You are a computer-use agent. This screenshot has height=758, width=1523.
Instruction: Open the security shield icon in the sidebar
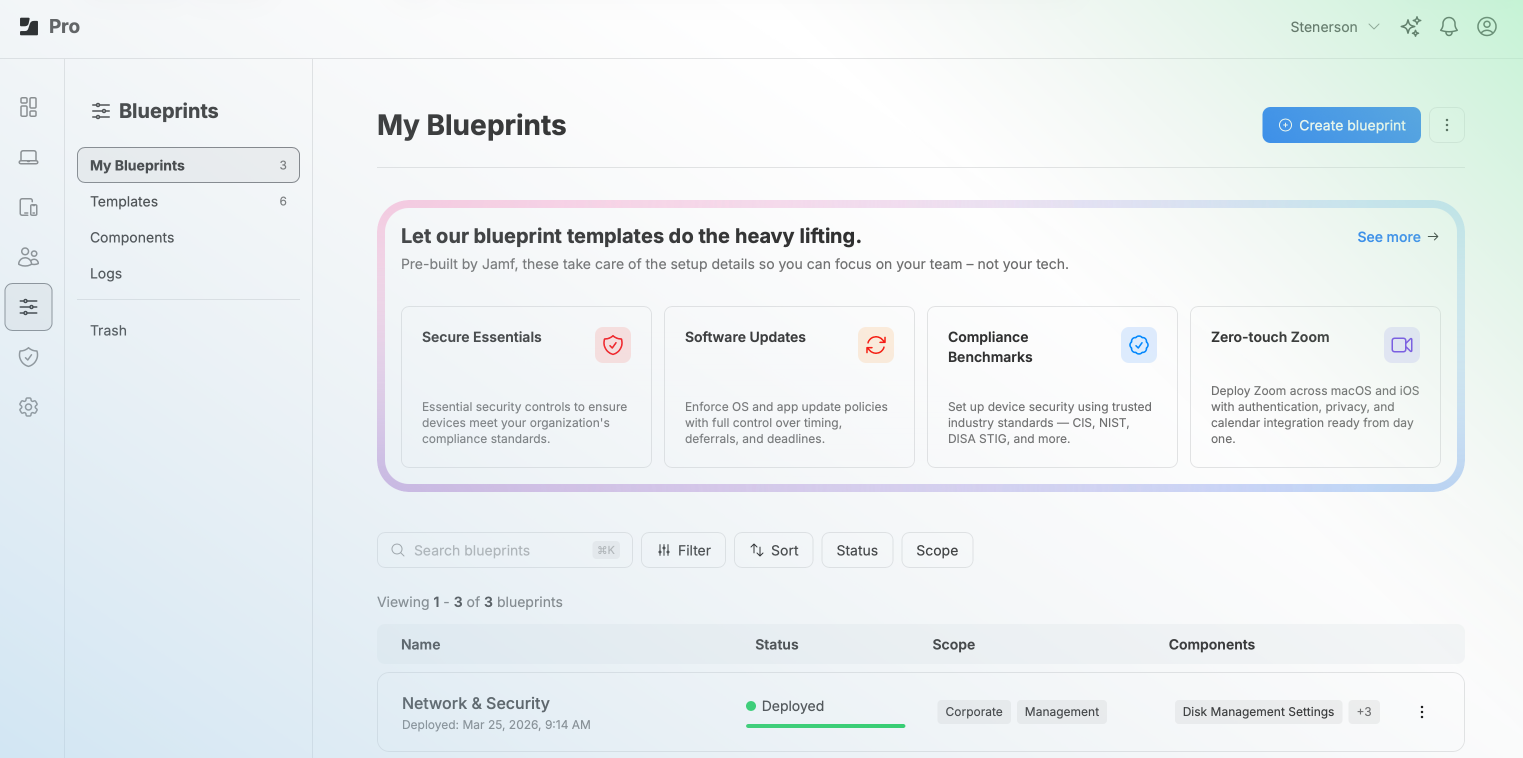tap(28, 357)
